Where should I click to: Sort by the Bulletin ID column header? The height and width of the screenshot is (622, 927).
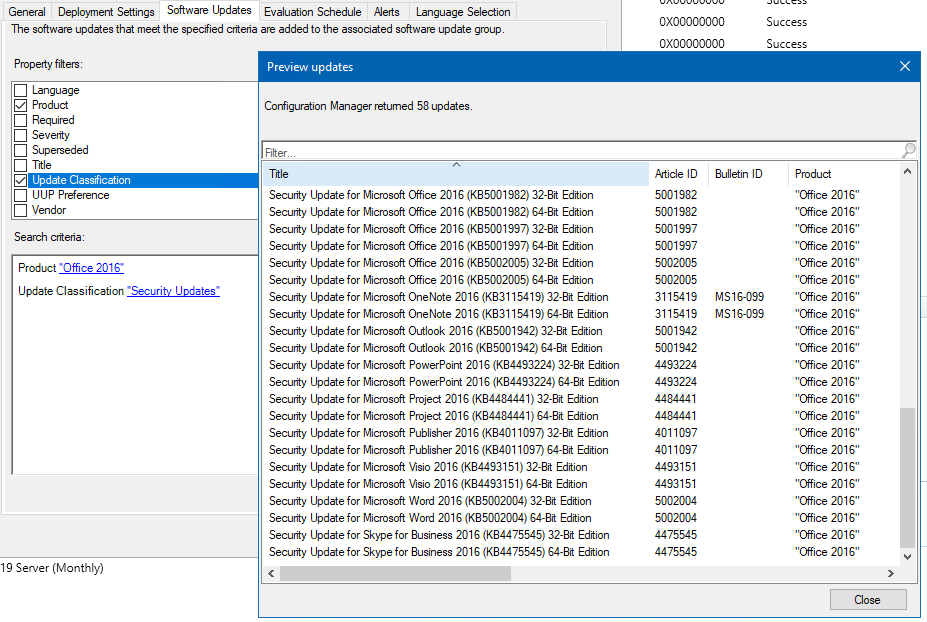(748, 174)
